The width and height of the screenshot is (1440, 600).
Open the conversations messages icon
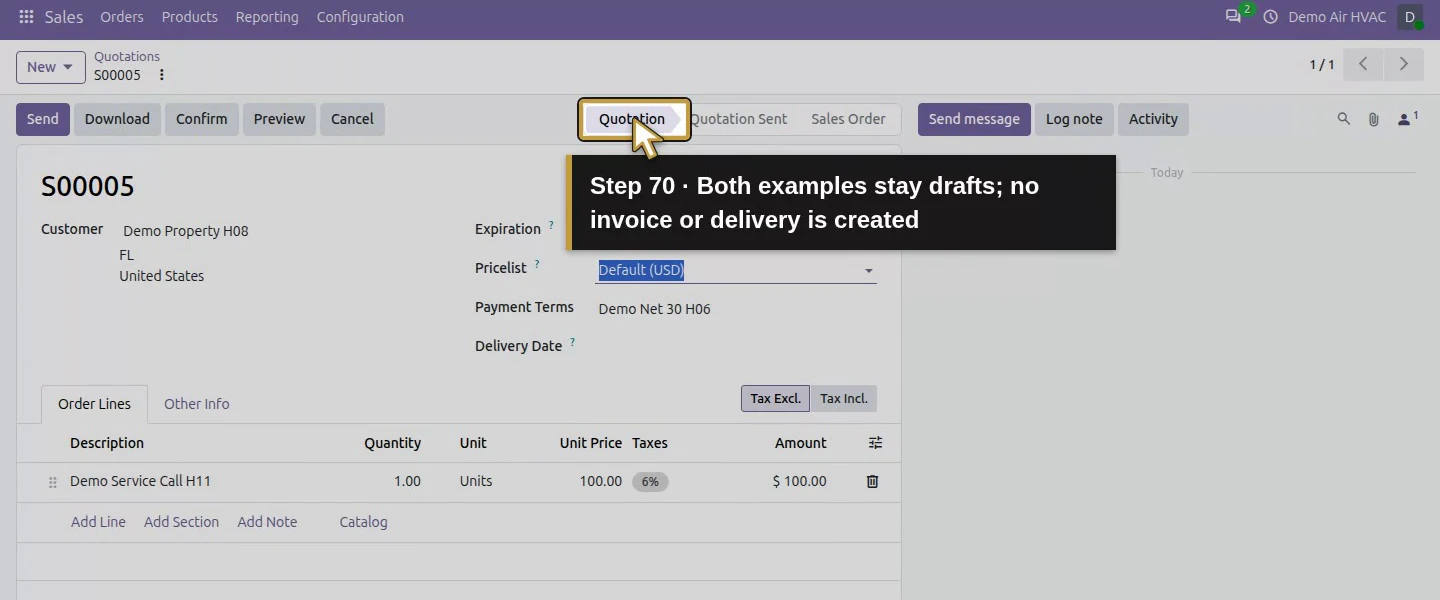click(1234, 17)
